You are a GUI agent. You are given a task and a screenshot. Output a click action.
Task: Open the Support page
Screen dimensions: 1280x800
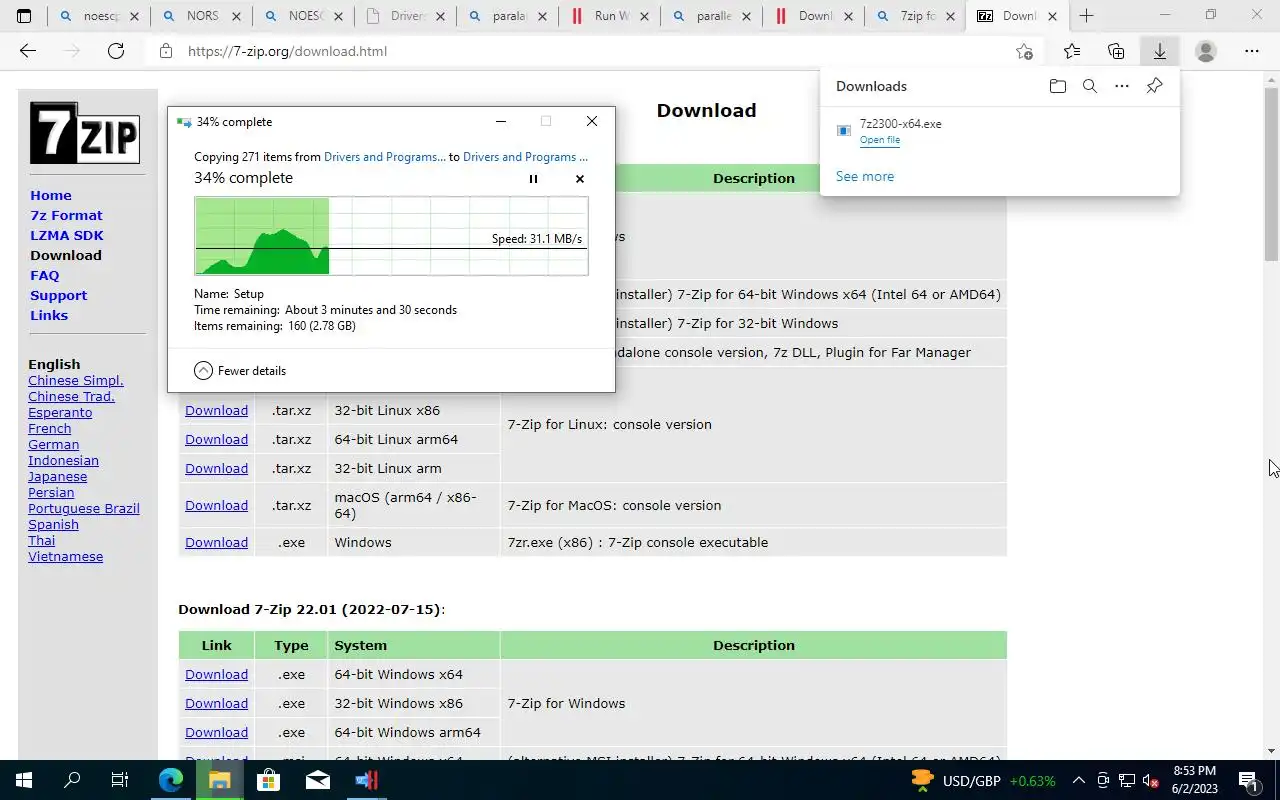[x=59, y=295]
